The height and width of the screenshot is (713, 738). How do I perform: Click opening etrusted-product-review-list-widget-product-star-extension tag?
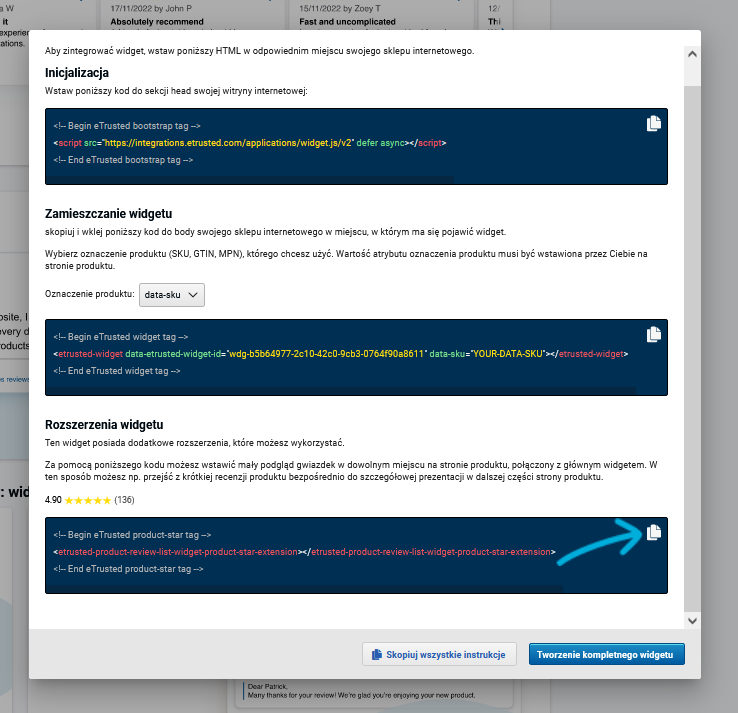tap(177, 552)
